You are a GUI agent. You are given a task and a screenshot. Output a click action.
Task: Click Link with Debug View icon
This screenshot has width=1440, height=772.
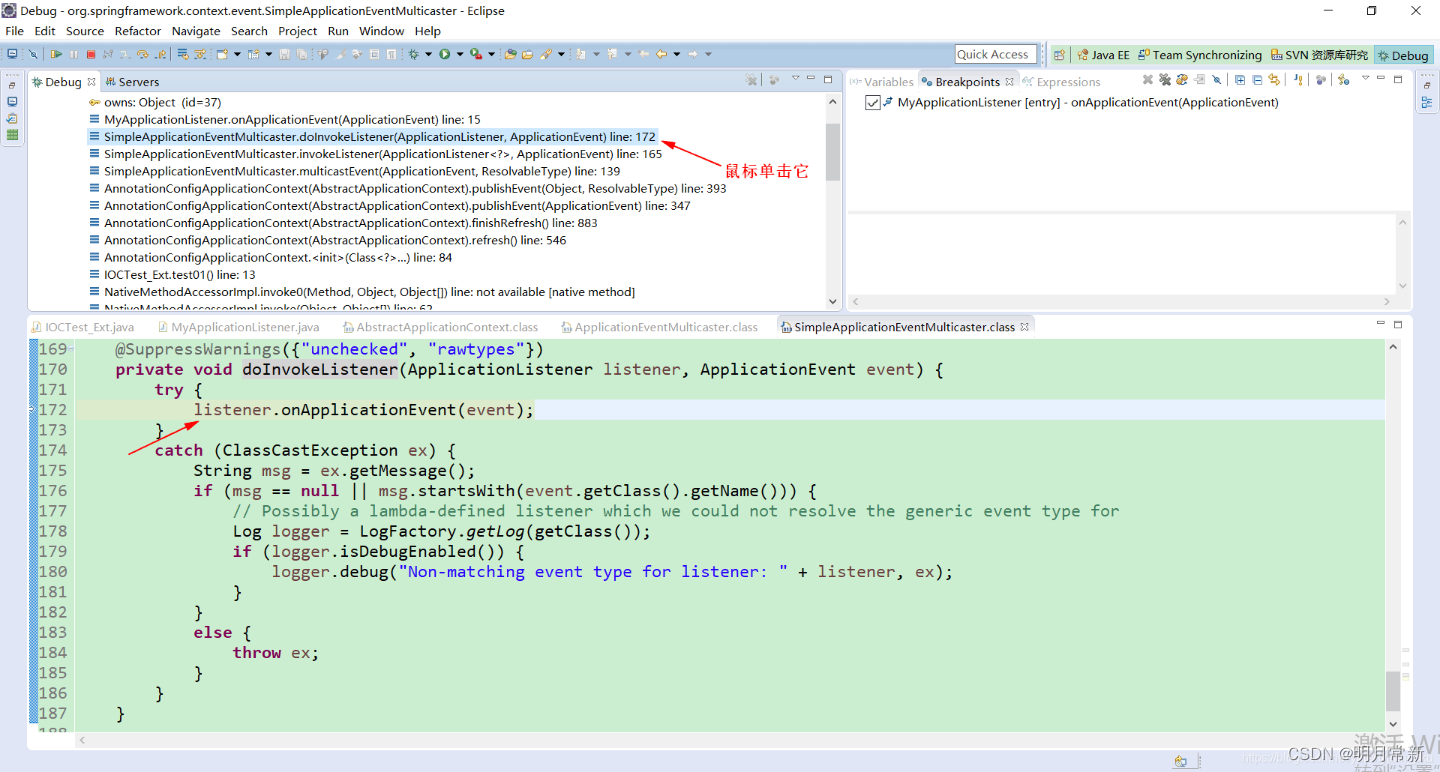(1274, 80)
